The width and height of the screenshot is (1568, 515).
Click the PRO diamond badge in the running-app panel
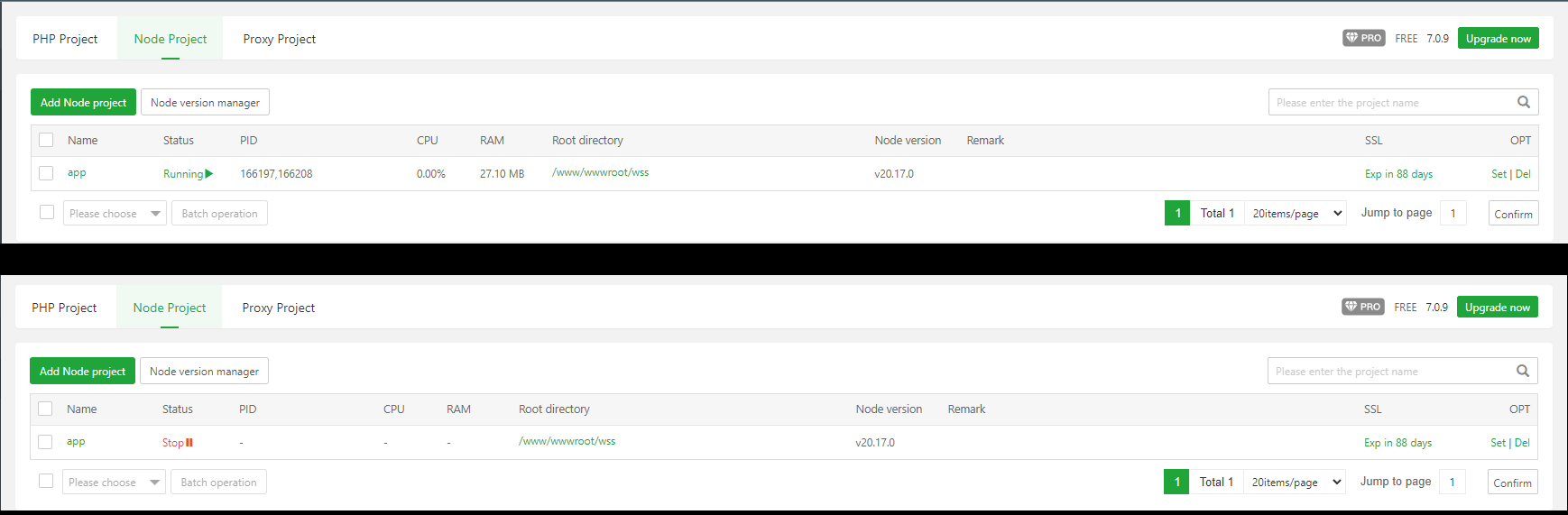click(1363, 38)
